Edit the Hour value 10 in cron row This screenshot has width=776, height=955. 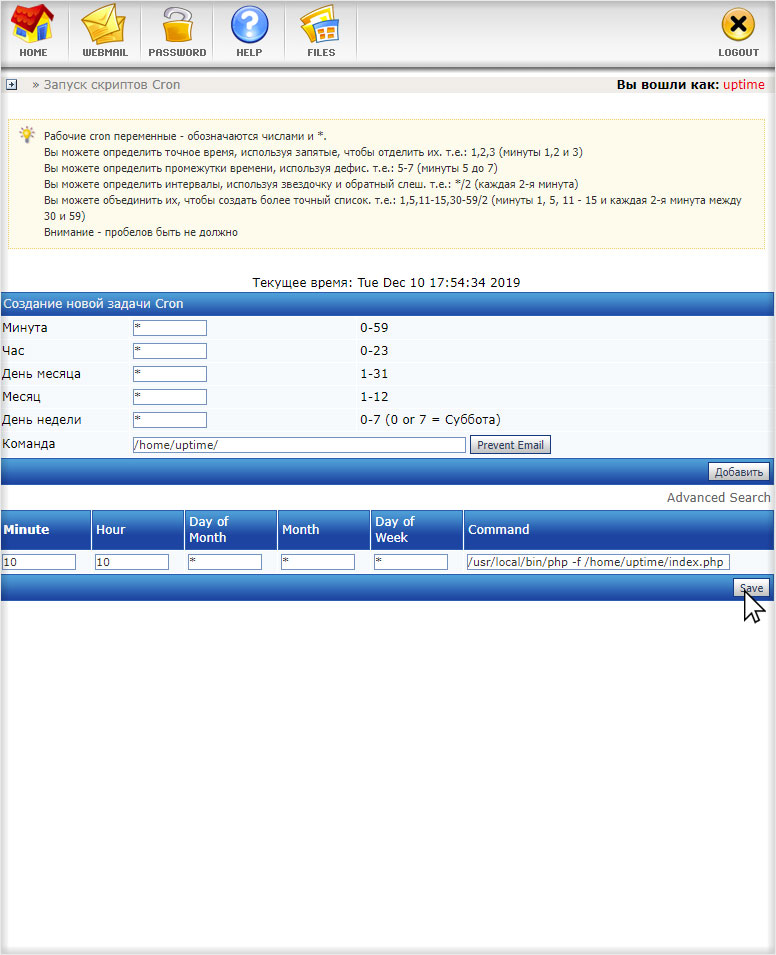[132, 562]
